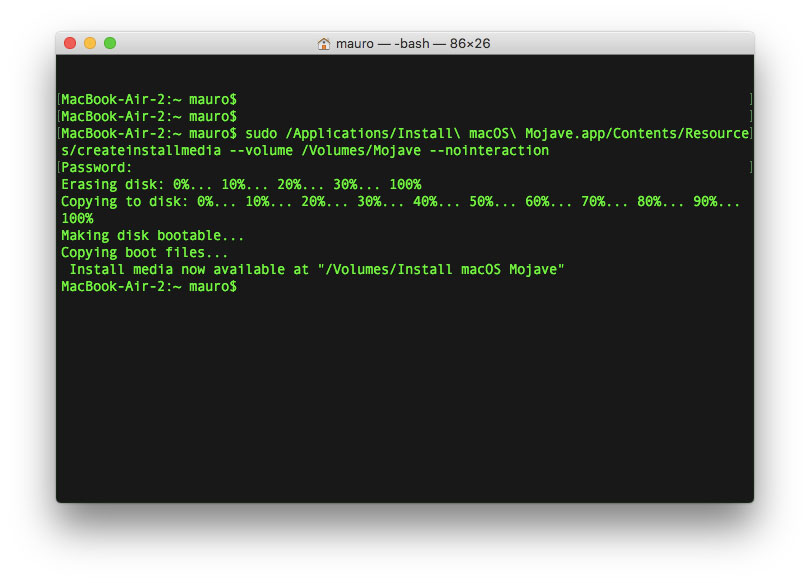Click the "Copying boot files..." line
Viewport: 810px width, 583px height.
coord(144,252)
